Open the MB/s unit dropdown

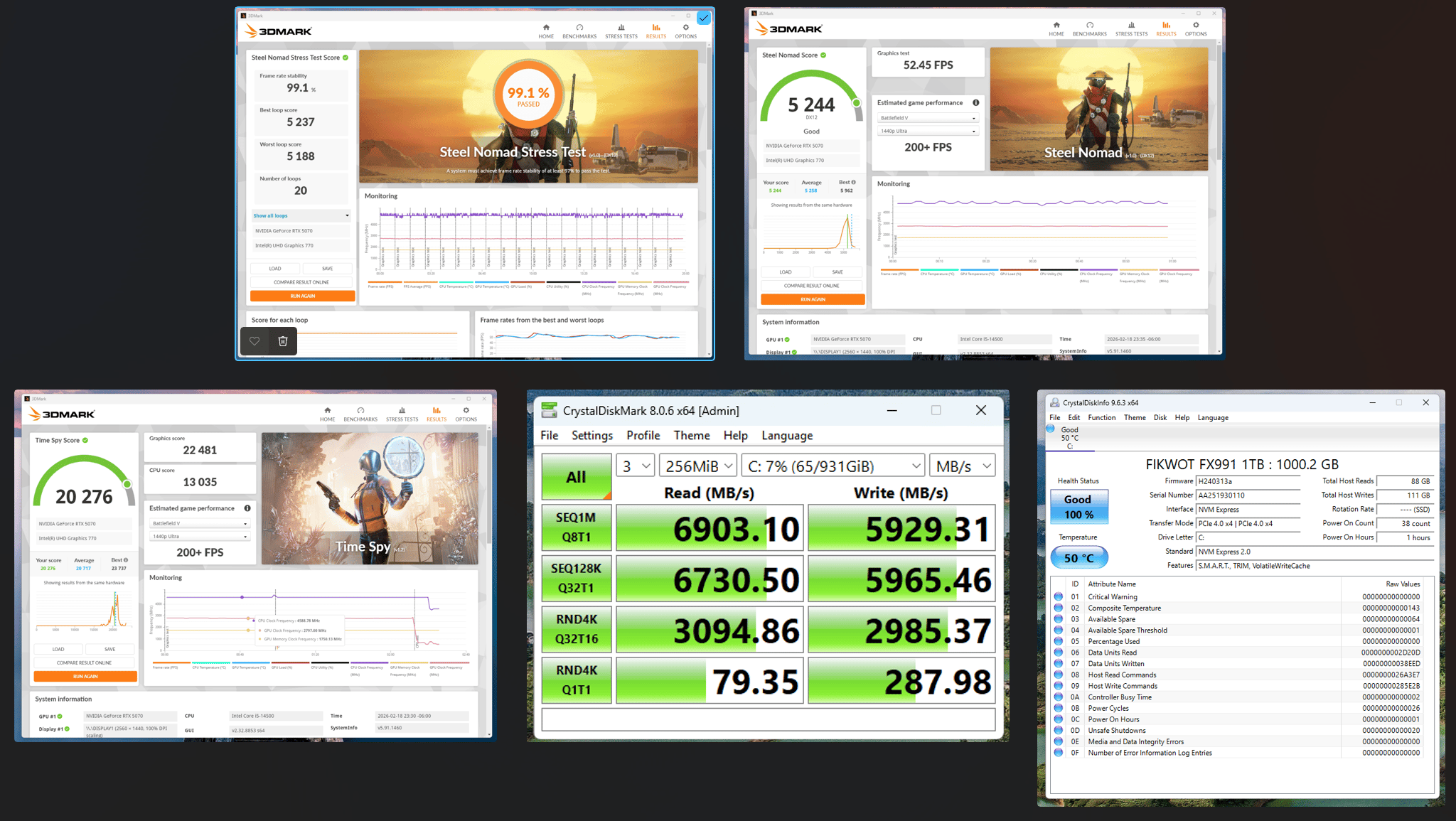tap(963, 466)
